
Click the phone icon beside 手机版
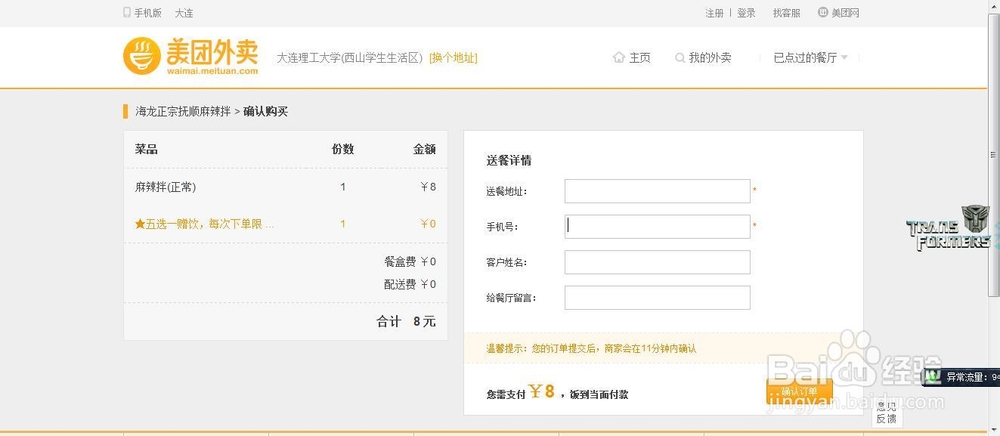click(127, 13)
